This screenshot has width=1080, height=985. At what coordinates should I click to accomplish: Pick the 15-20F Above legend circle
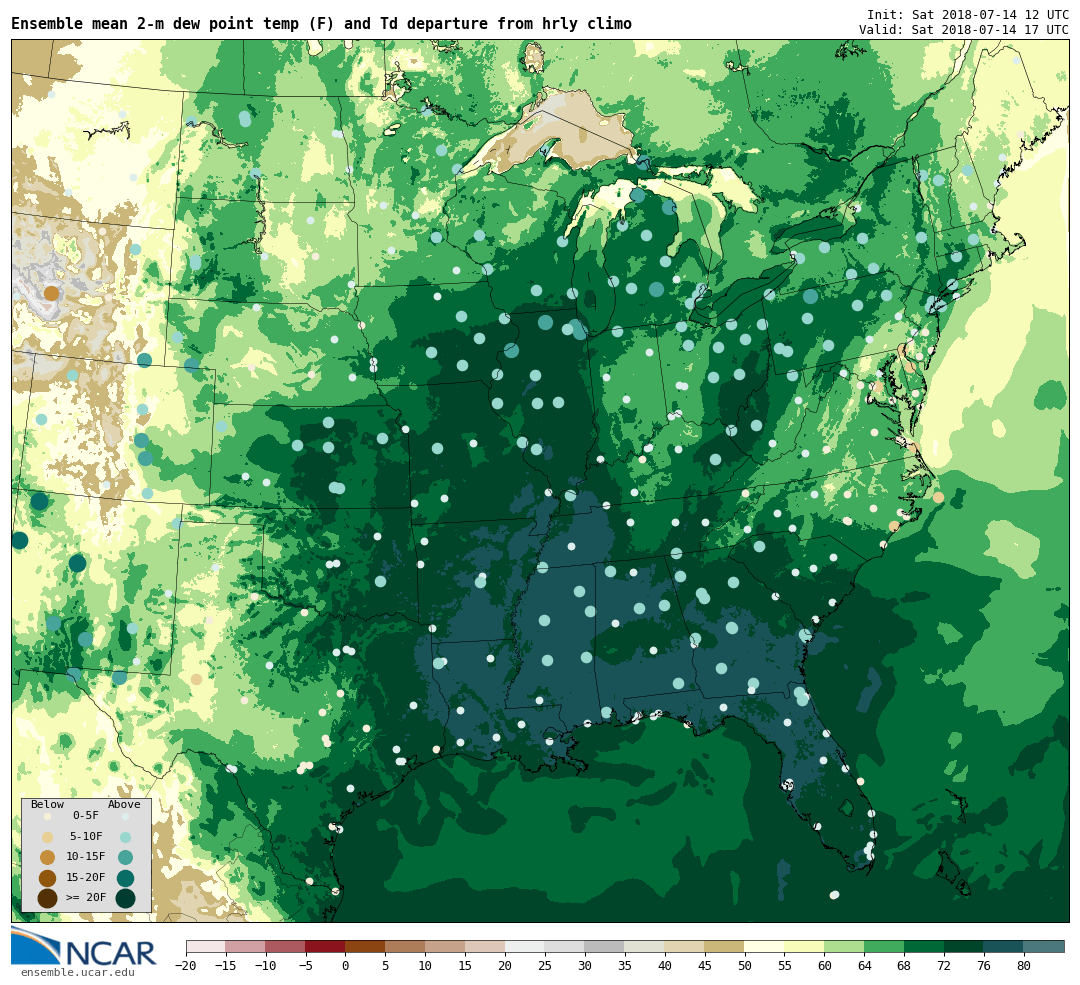pos(125,878)
